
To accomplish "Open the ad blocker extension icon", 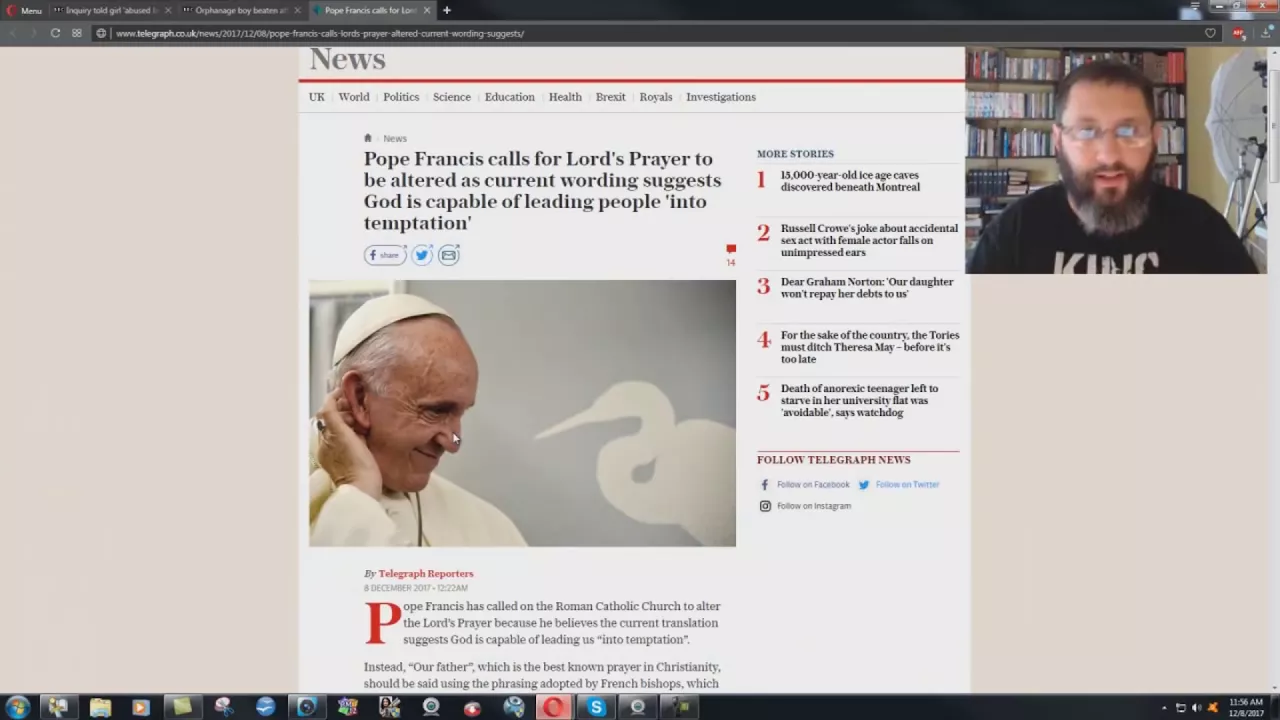I will (x=1238, y=33).
